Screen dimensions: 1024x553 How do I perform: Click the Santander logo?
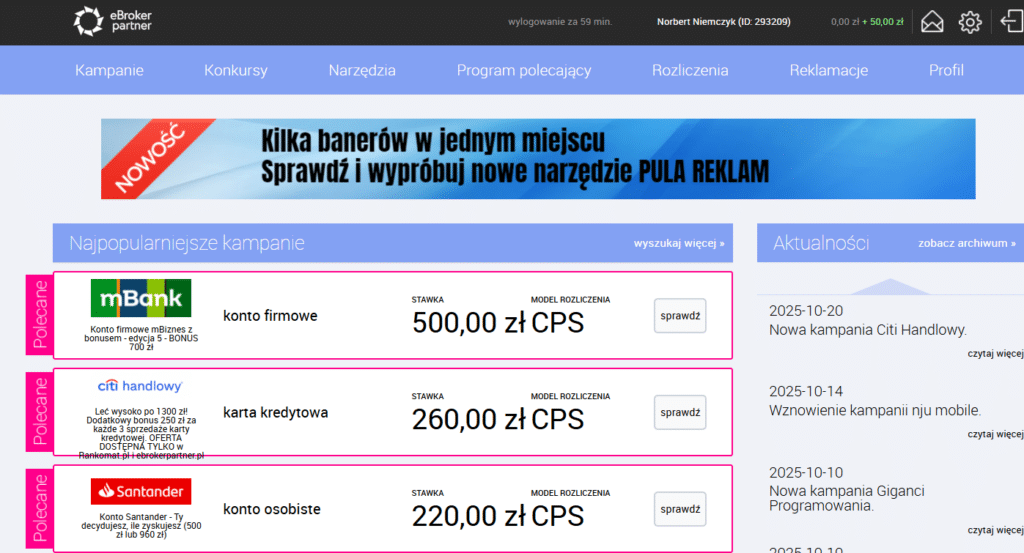141,492
